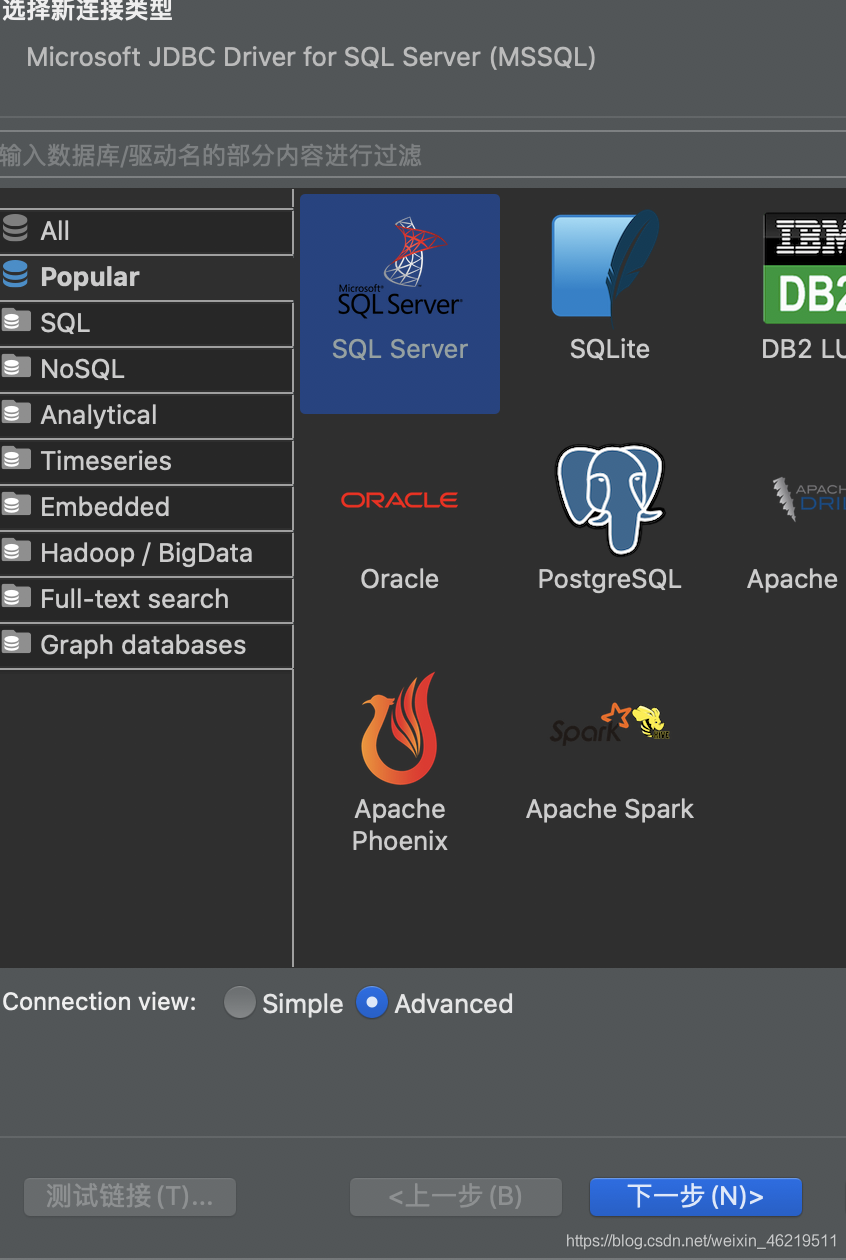Click the Connection view: label

point(100,1002)
